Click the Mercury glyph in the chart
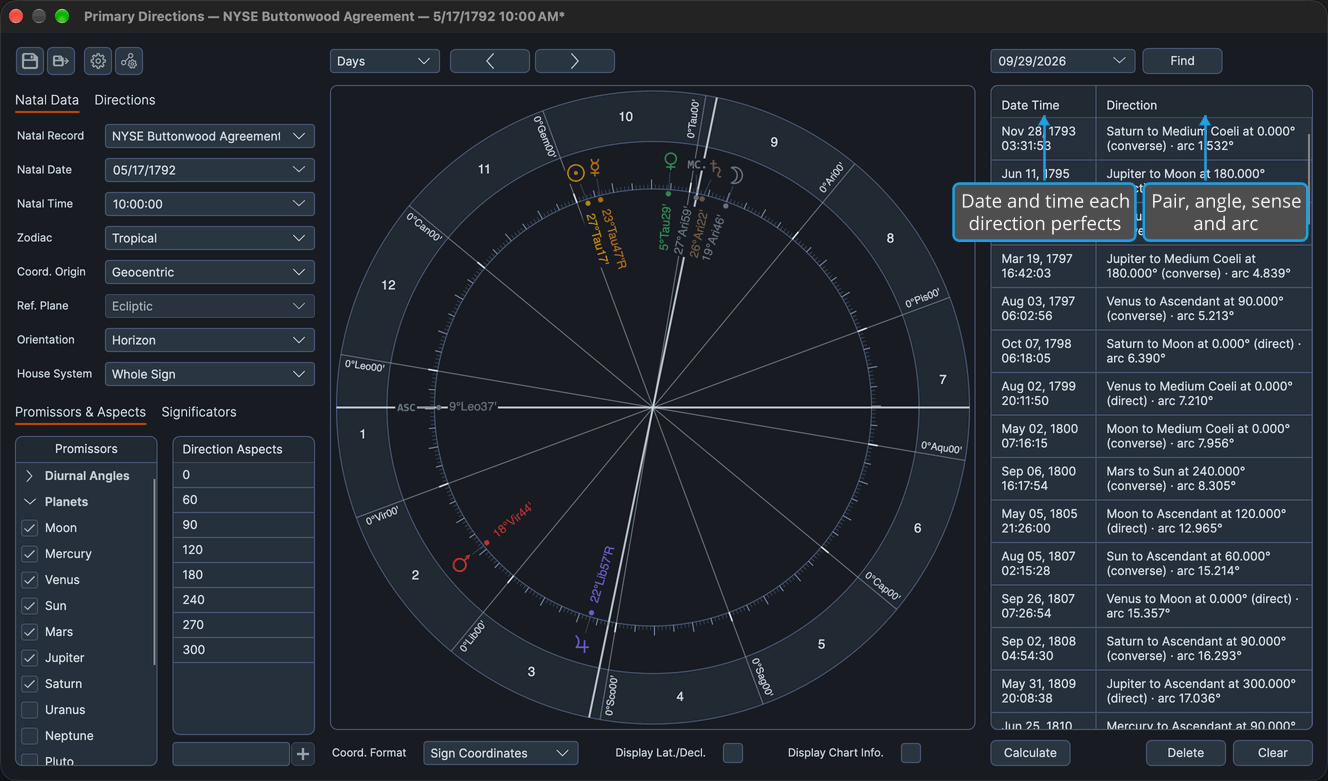This screenshot has width=1328, height=781. (594, 168)
